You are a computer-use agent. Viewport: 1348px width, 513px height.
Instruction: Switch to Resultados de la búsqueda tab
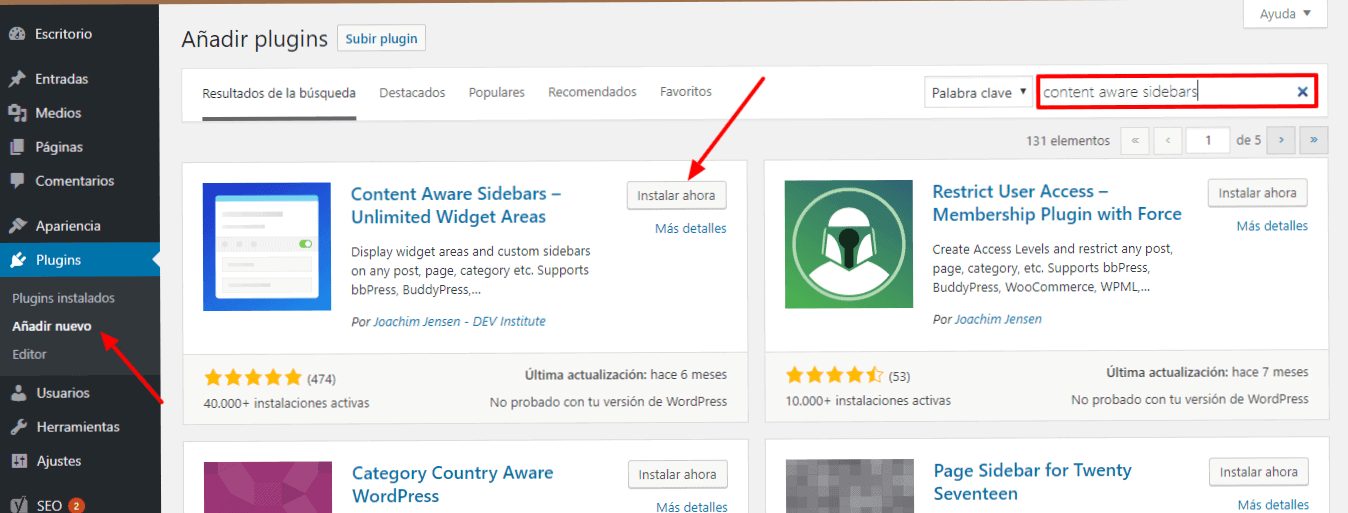point(279,93)
